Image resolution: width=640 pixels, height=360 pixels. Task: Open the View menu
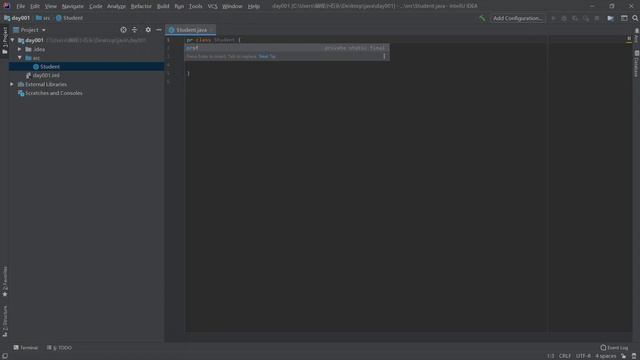pyautogui.click(x=51, y=6)
